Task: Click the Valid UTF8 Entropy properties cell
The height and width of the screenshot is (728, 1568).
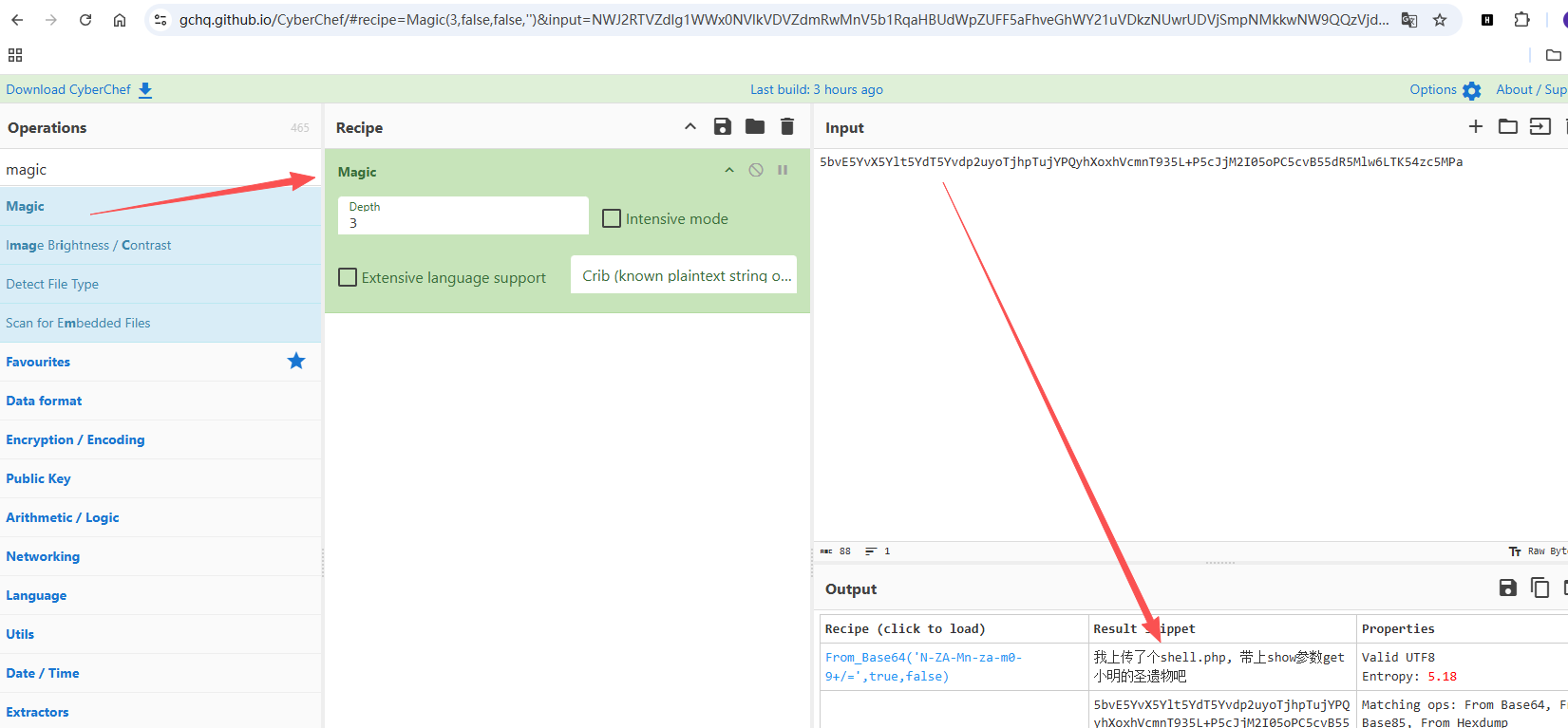Action: point(1463,666)
